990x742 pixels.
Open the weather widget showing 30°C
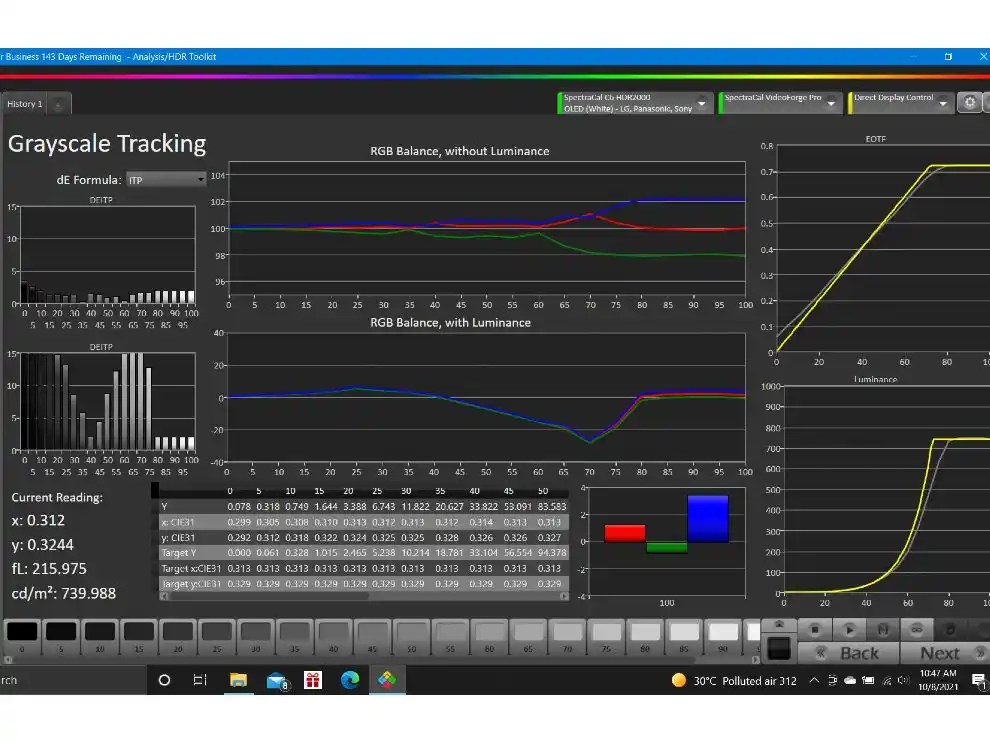pos(734,680)
